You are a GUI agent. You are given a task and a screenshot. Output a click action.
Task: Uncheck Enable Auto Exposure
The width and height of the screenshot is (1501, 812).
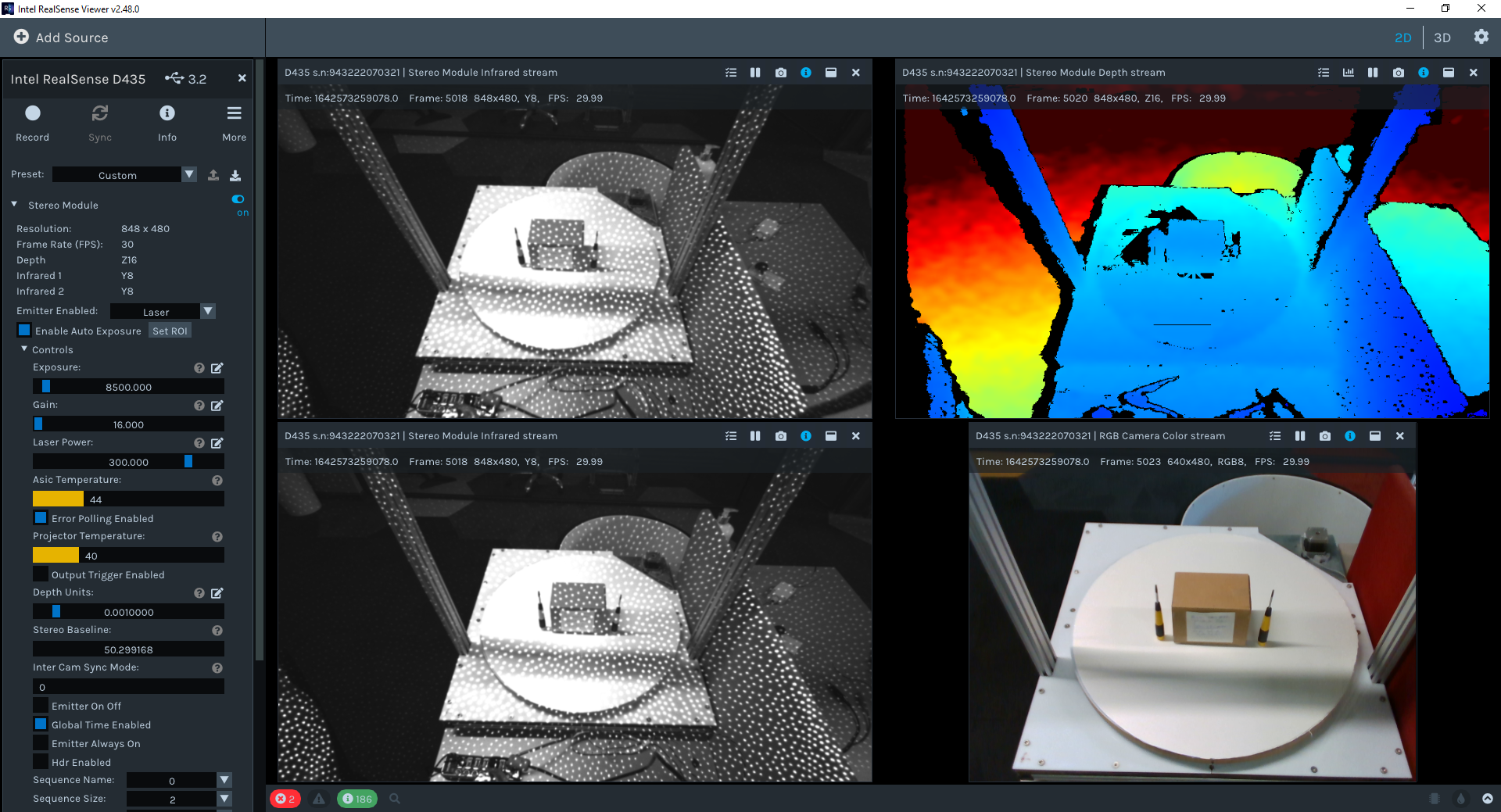pyautogui.click(x=24, y=331)
